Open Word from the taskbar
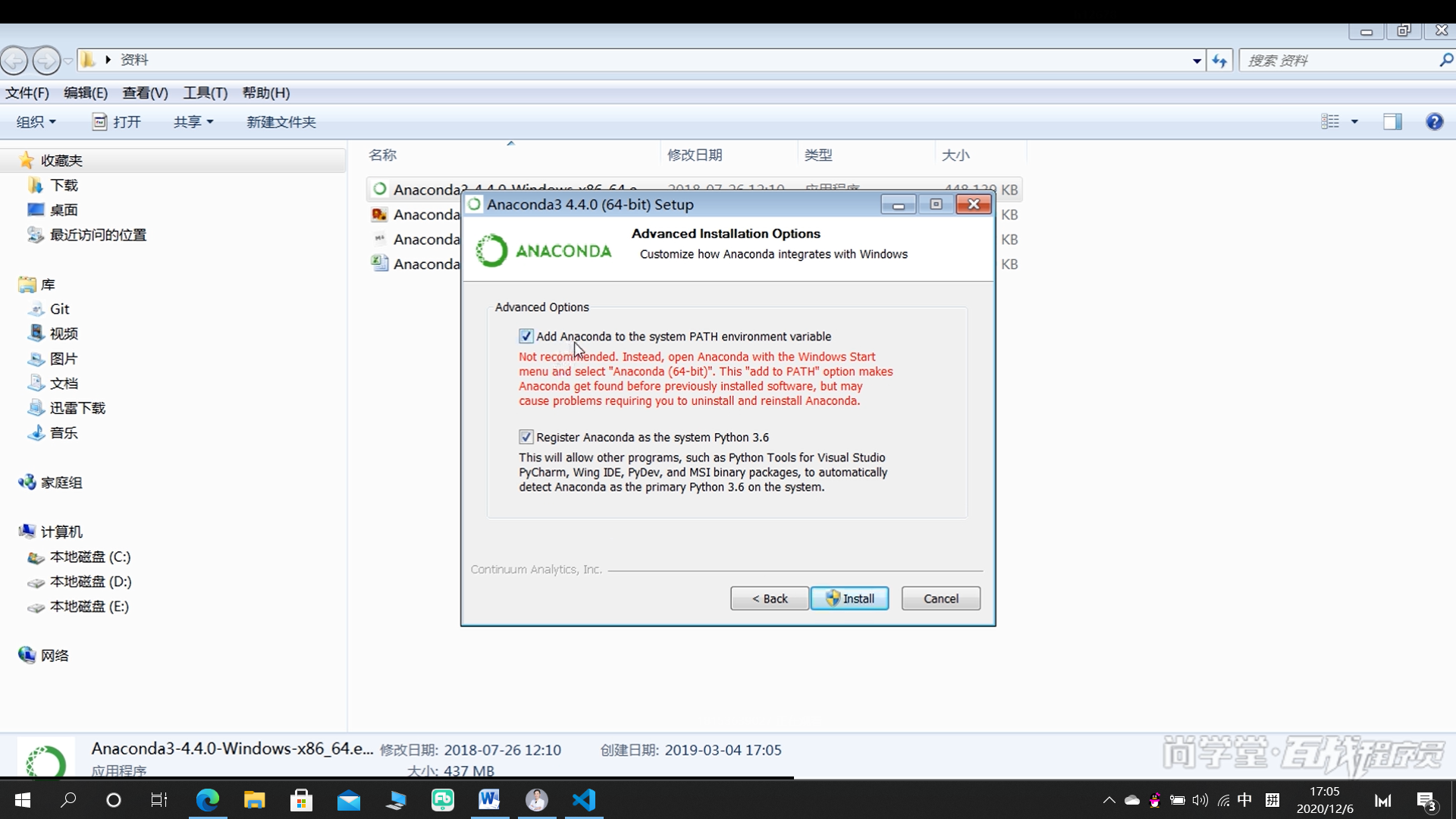Viewport: 1456px width, 819px height. pyautogui.click(x=489, y=799)
